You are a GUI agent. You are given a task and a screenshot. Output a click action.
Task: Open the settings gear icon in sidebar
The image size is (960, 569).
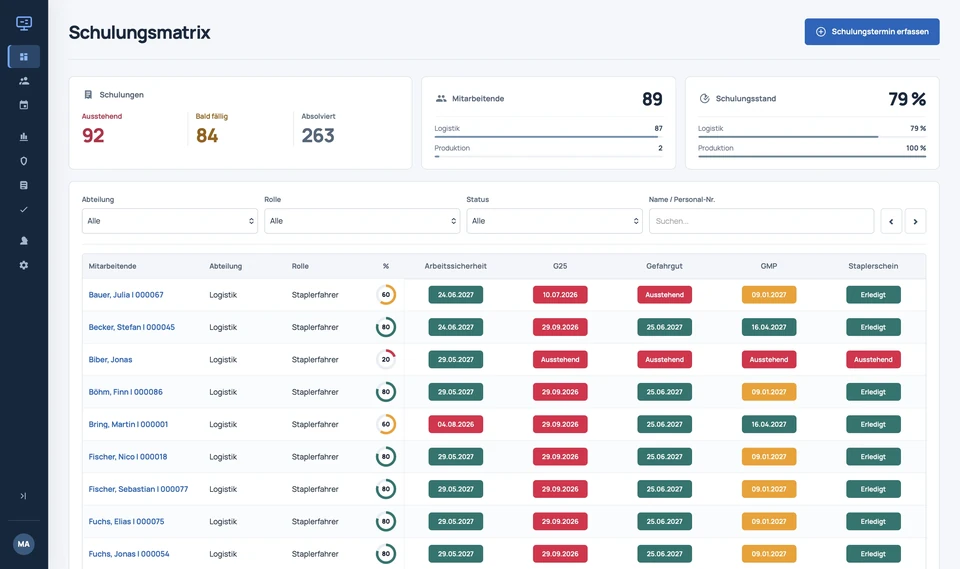point(24,265)
